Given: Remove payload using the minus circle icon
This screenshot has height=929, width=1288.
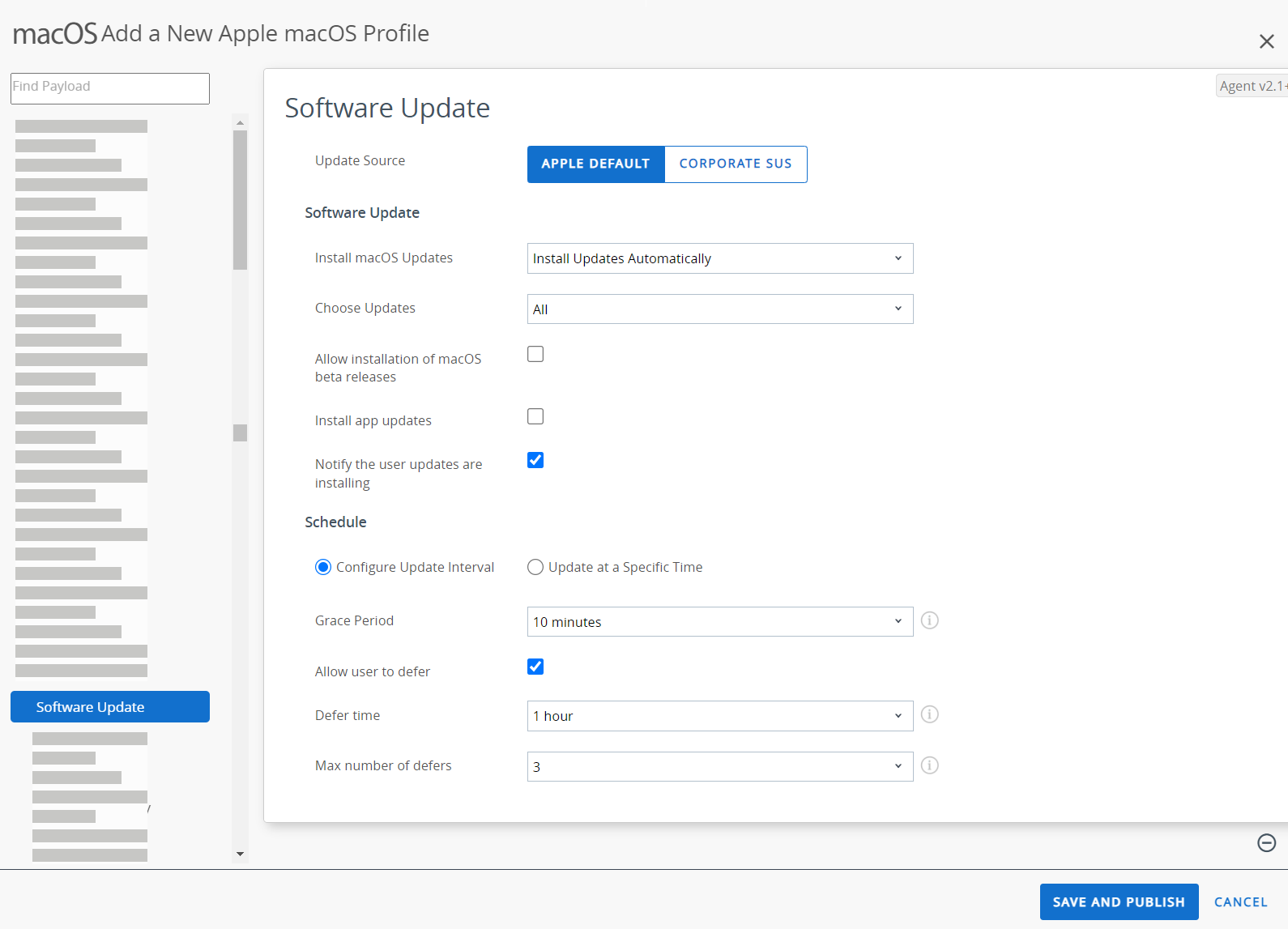Looking at the screenshot, I should (x=1267, y=843).
